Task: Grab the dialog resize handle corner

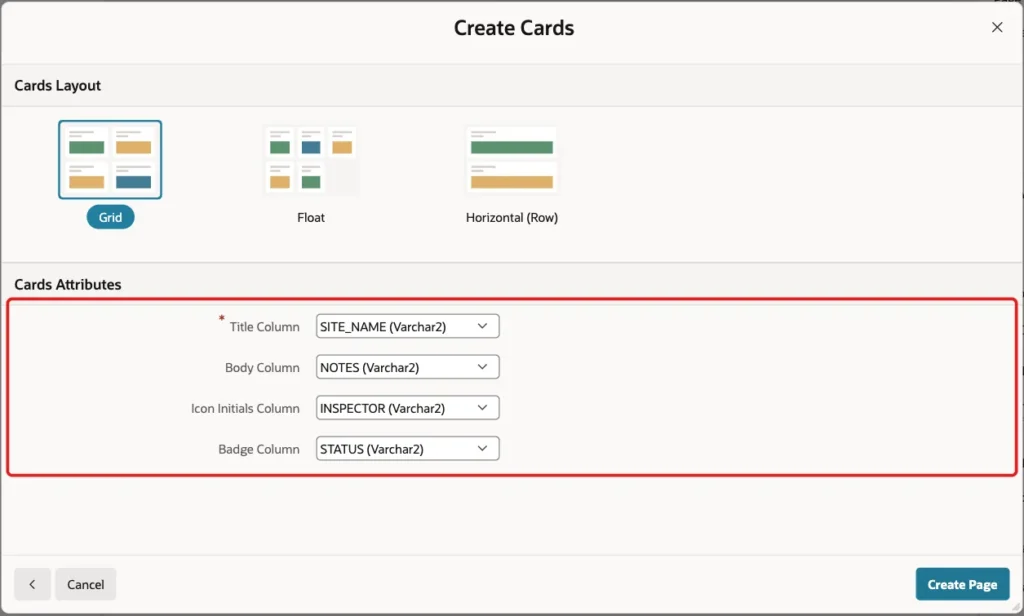Action: pos(1016,607)
